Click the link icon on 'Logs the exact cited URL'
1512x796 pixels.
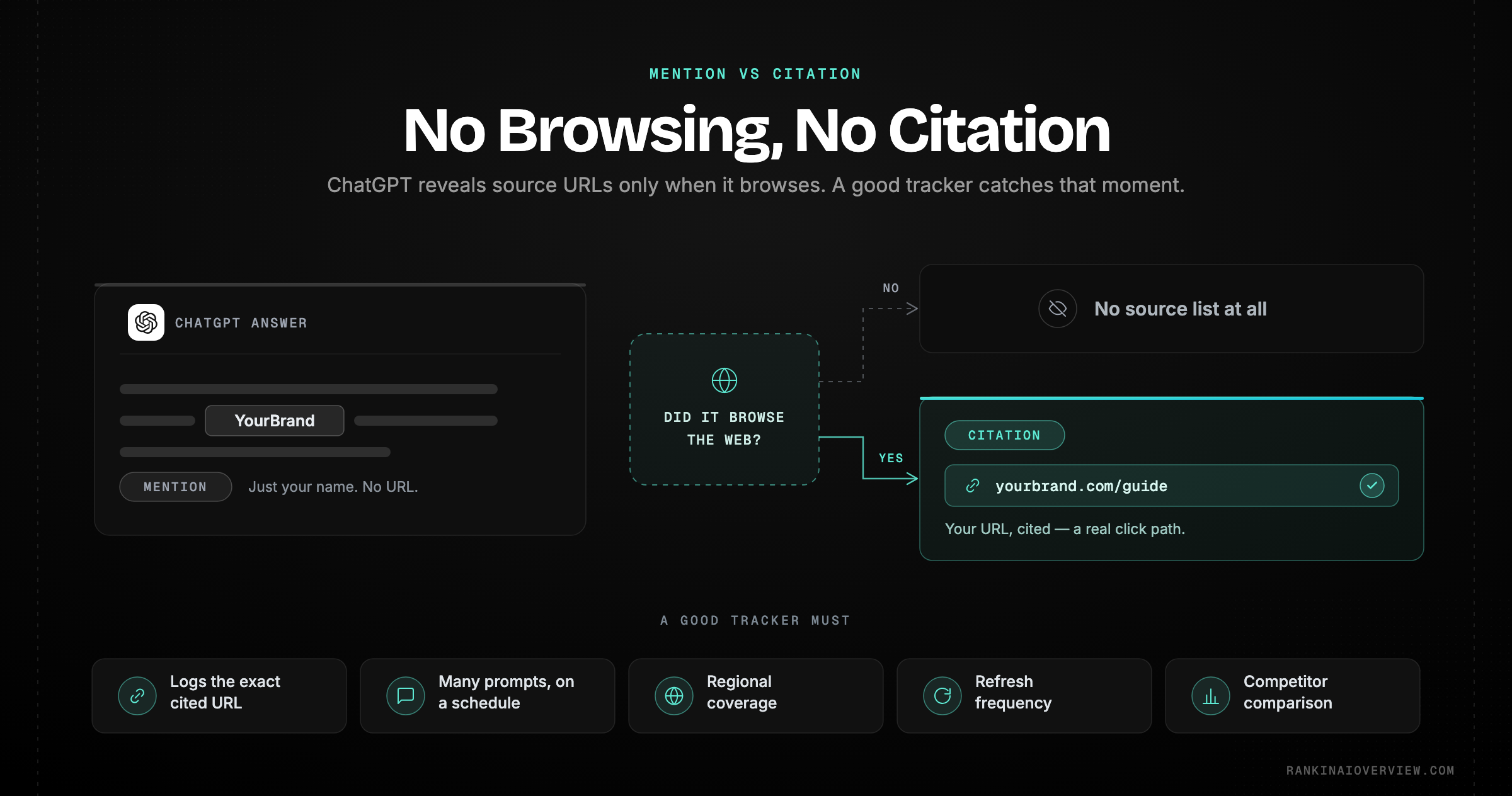[137, 696]
